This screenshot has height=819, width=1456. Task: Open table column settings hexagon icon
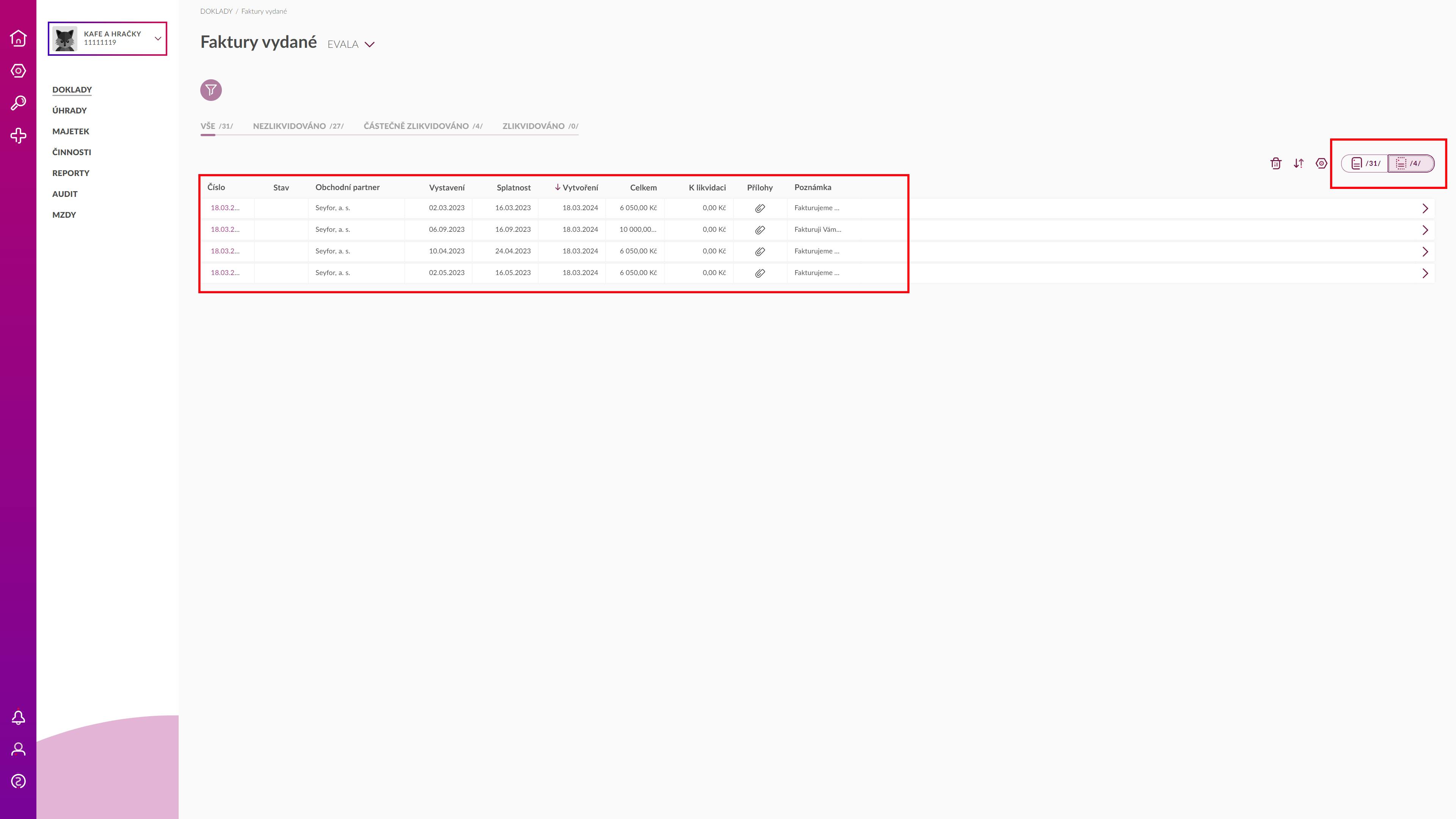(1321, 163)
